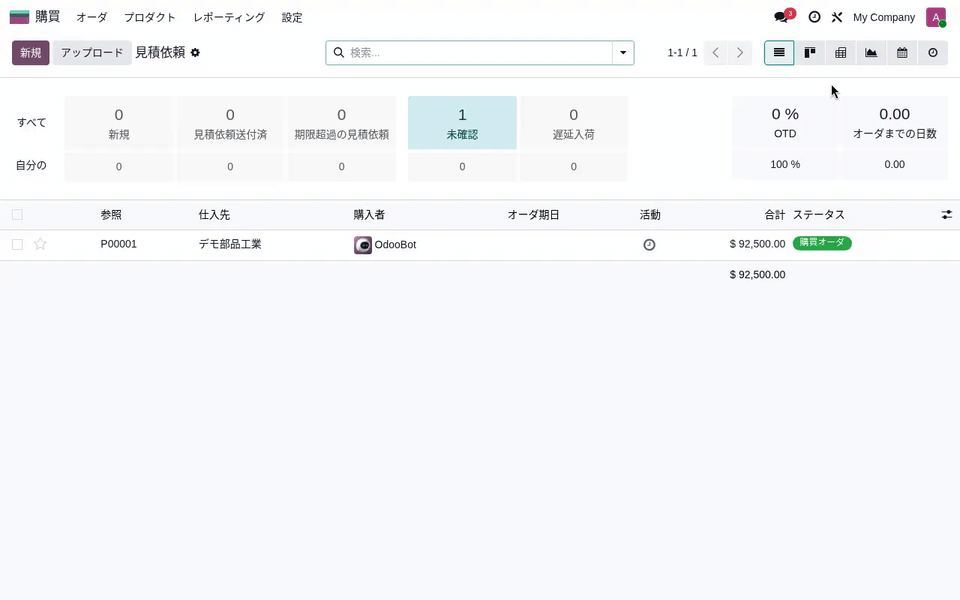
Task: Click the activity clock icon for P00001
Action: pyautogui.click(x=649, y=244)
